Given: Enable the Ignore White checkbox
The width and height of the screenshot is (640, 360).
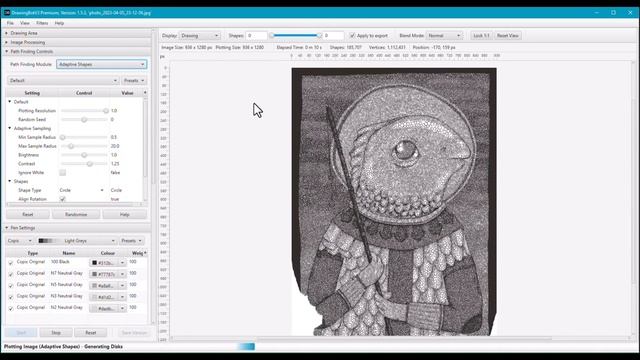Looking at the screenshot, I should (62, 173).
